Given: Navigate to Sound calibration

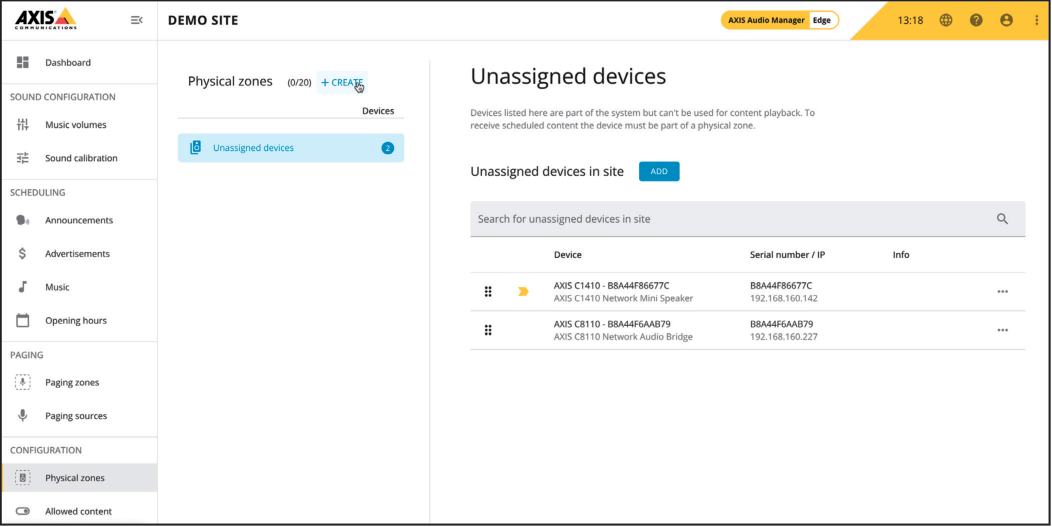Looking at the screenshot, I should click(x=81, y=158).
